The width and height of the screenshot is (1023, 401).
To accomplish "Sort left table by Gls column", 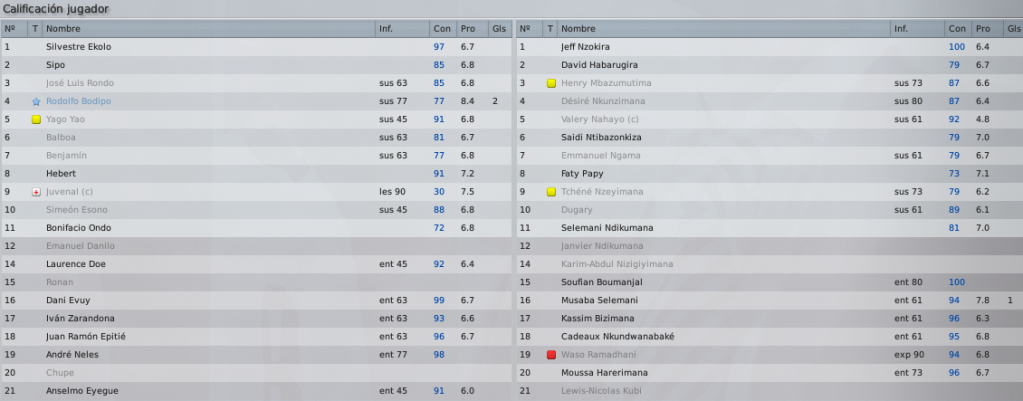I will tap(500, 29).
